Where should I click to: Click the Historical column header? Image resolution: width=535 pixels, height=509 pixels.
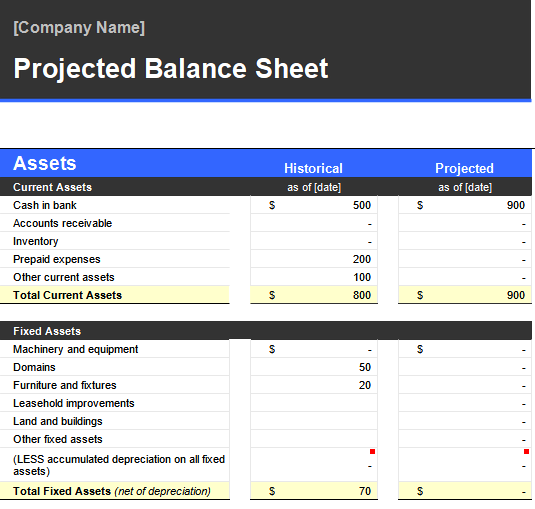313,168
